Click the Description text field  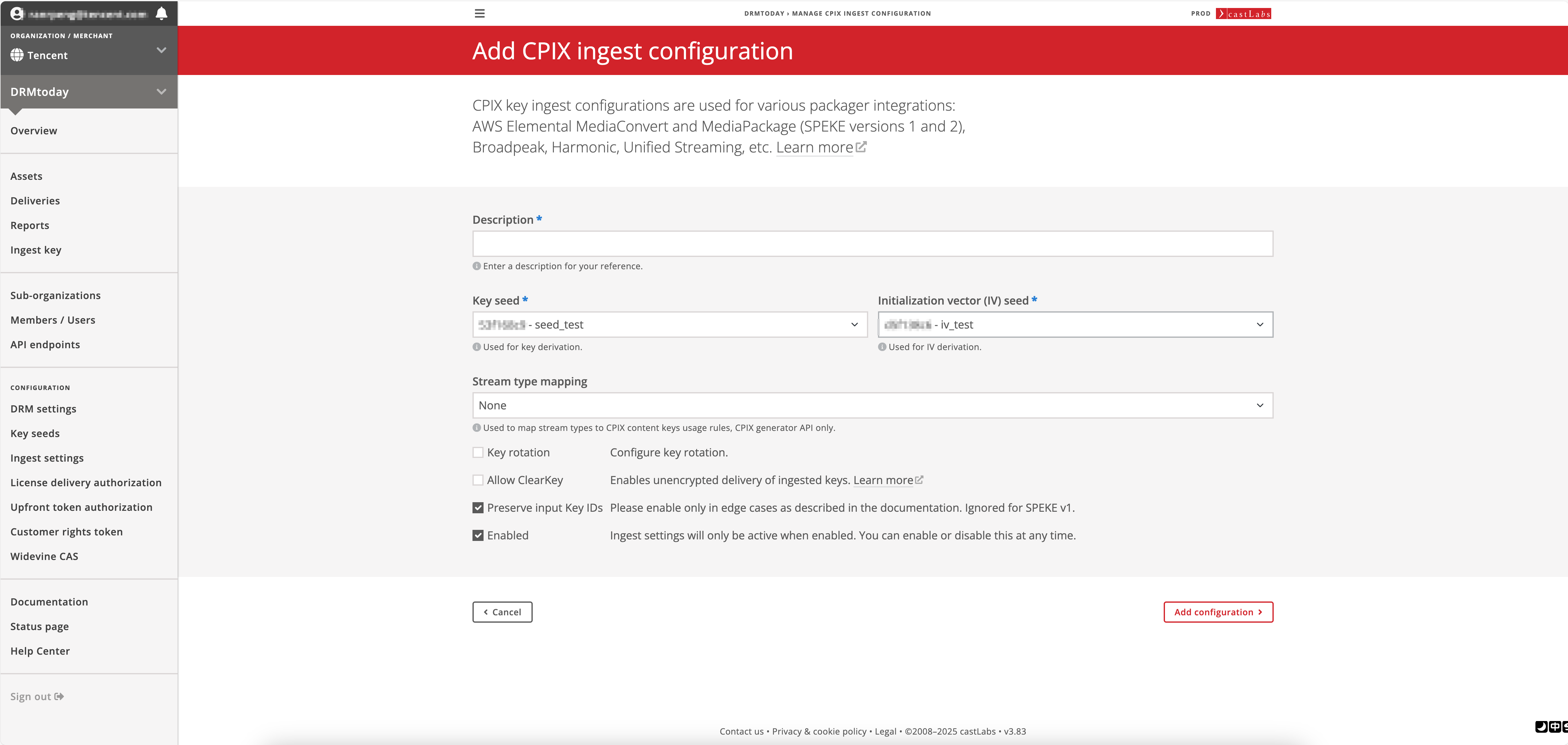click(x=872, y=244)
